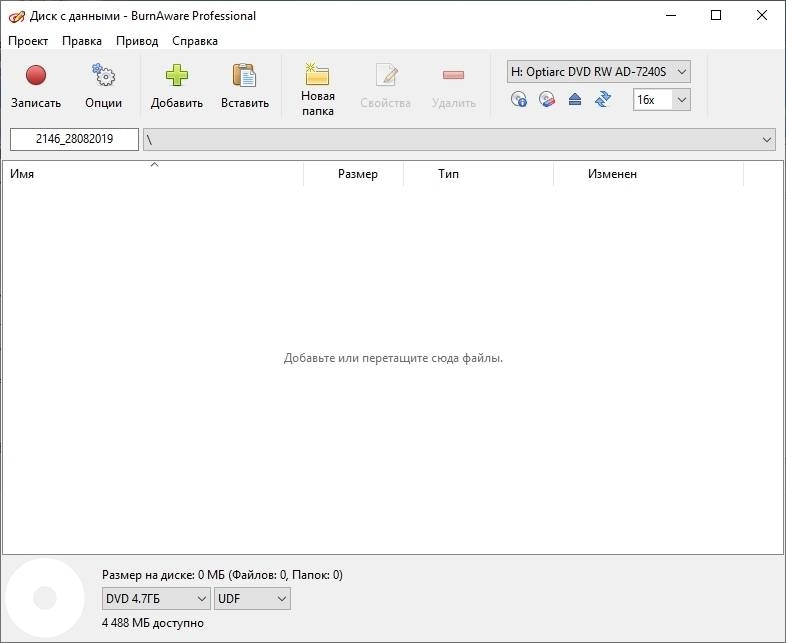Click the green plus Добавить icon

176,75
